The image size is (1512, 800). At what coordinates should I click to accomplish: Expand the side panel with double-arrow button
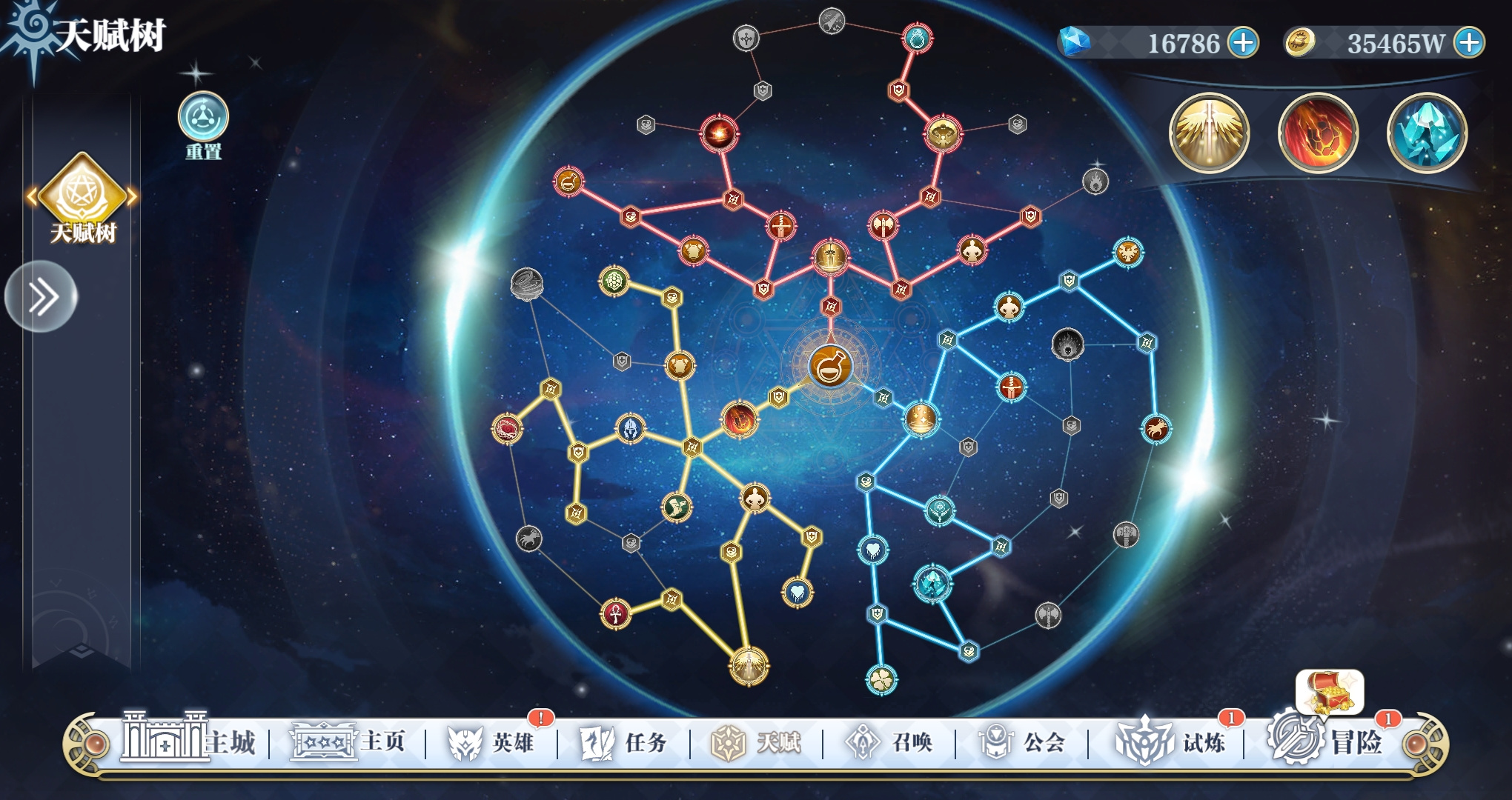(x=42, y=296)
